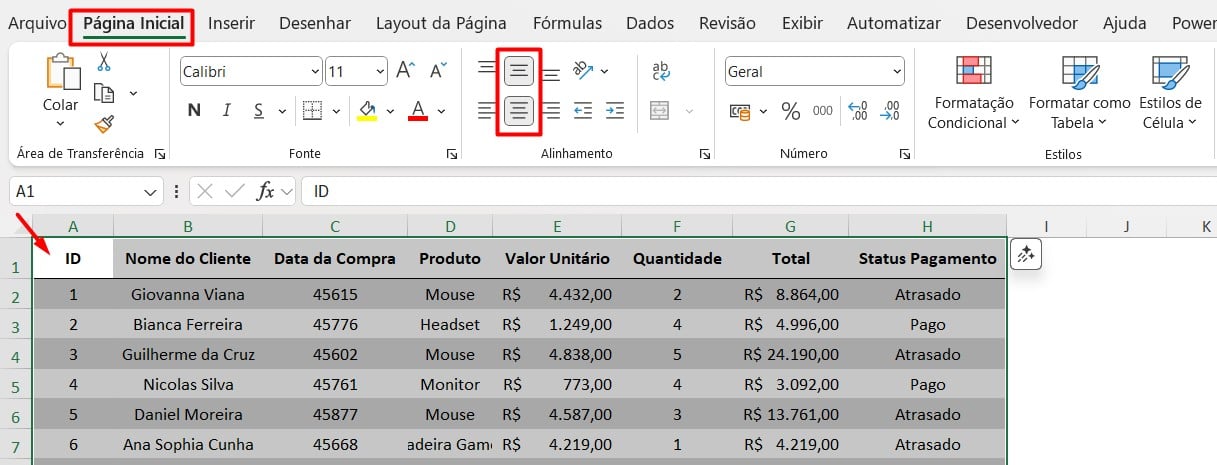
Task: Switch to the Fórmulas tab
Action: click(x=567, y=23)
